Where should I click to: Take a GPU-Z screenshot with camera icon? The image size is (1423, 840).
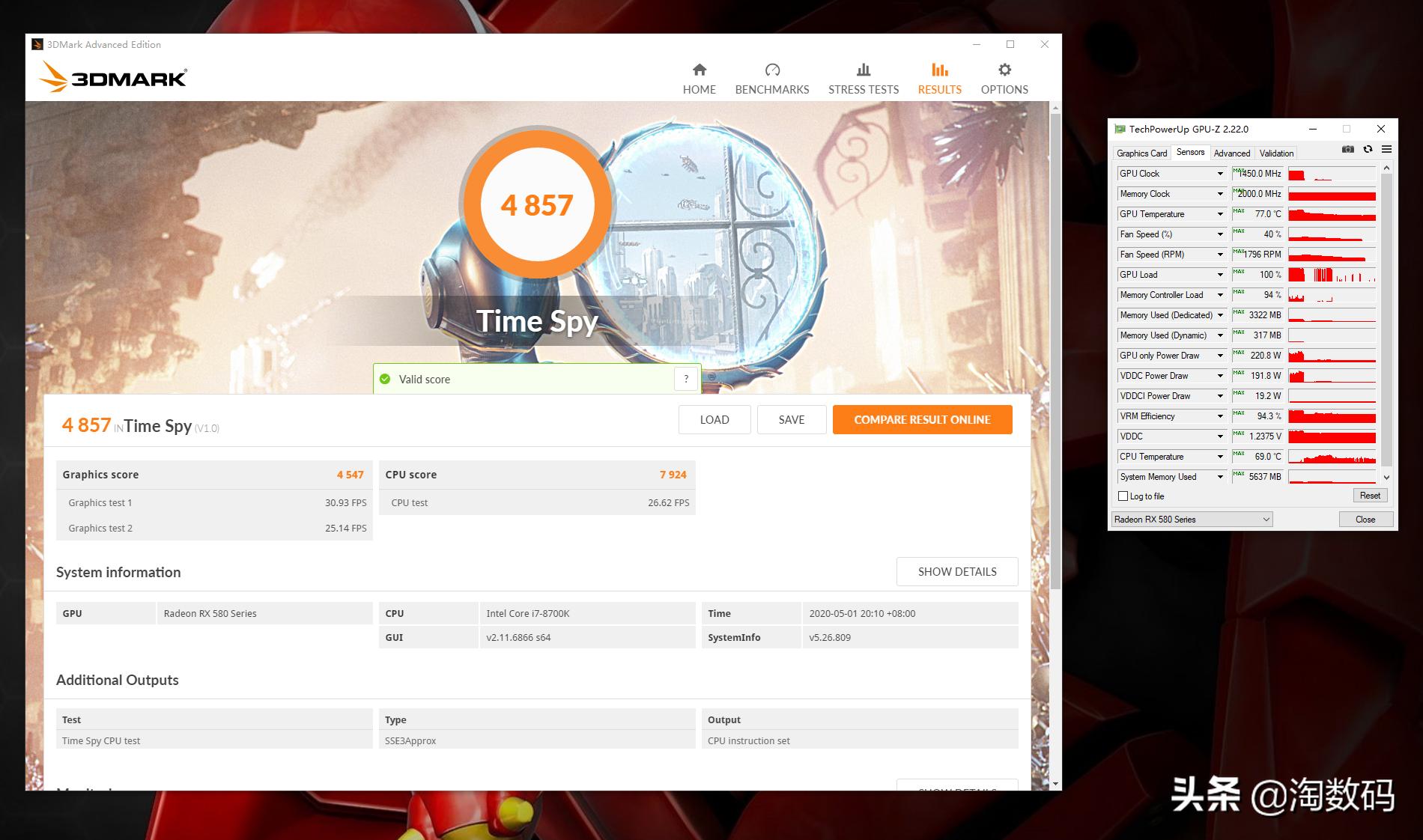1348,149
